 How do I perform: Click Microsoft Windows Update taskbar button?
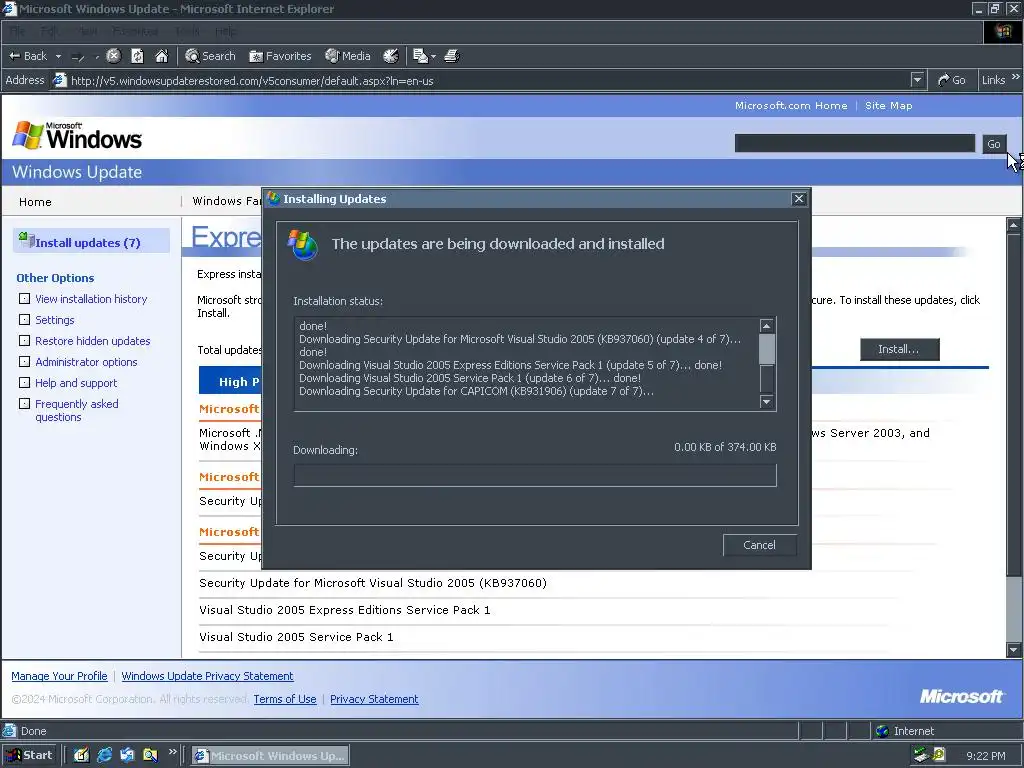click(x=270, y=756)
